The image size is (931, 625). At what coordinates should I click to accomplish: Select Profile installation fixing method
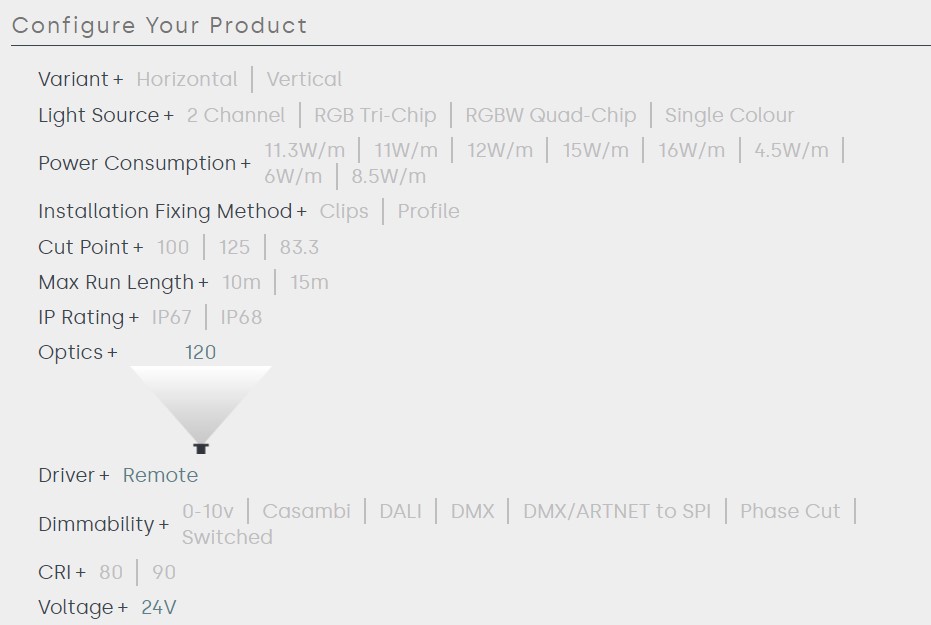click(x=428, y=212)
